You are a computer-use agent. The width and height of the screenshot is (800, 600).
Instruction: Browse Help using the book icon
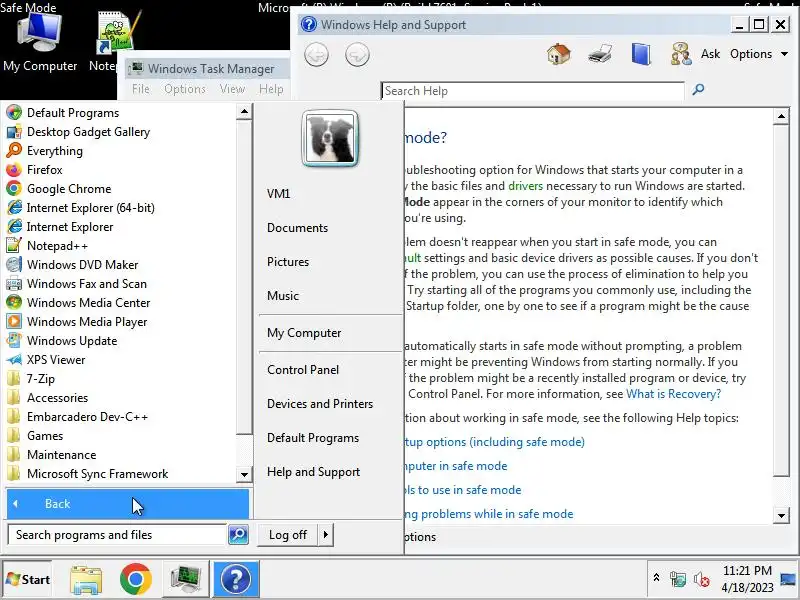pos(641,54)
